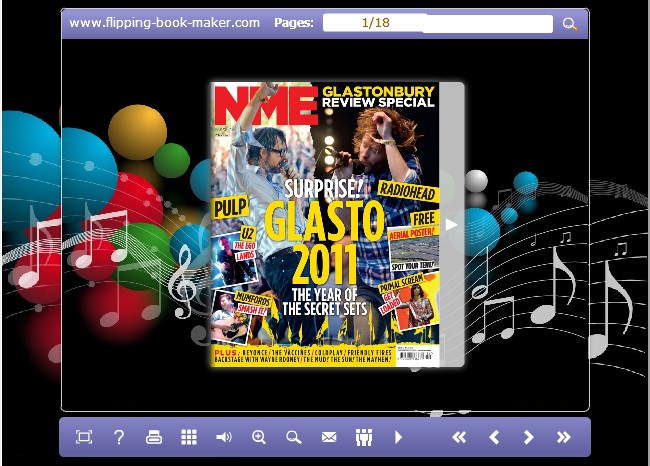Show page thumbnails grid icon
The width and height of the screenshot is (650, 466).
tap(189, 437)
